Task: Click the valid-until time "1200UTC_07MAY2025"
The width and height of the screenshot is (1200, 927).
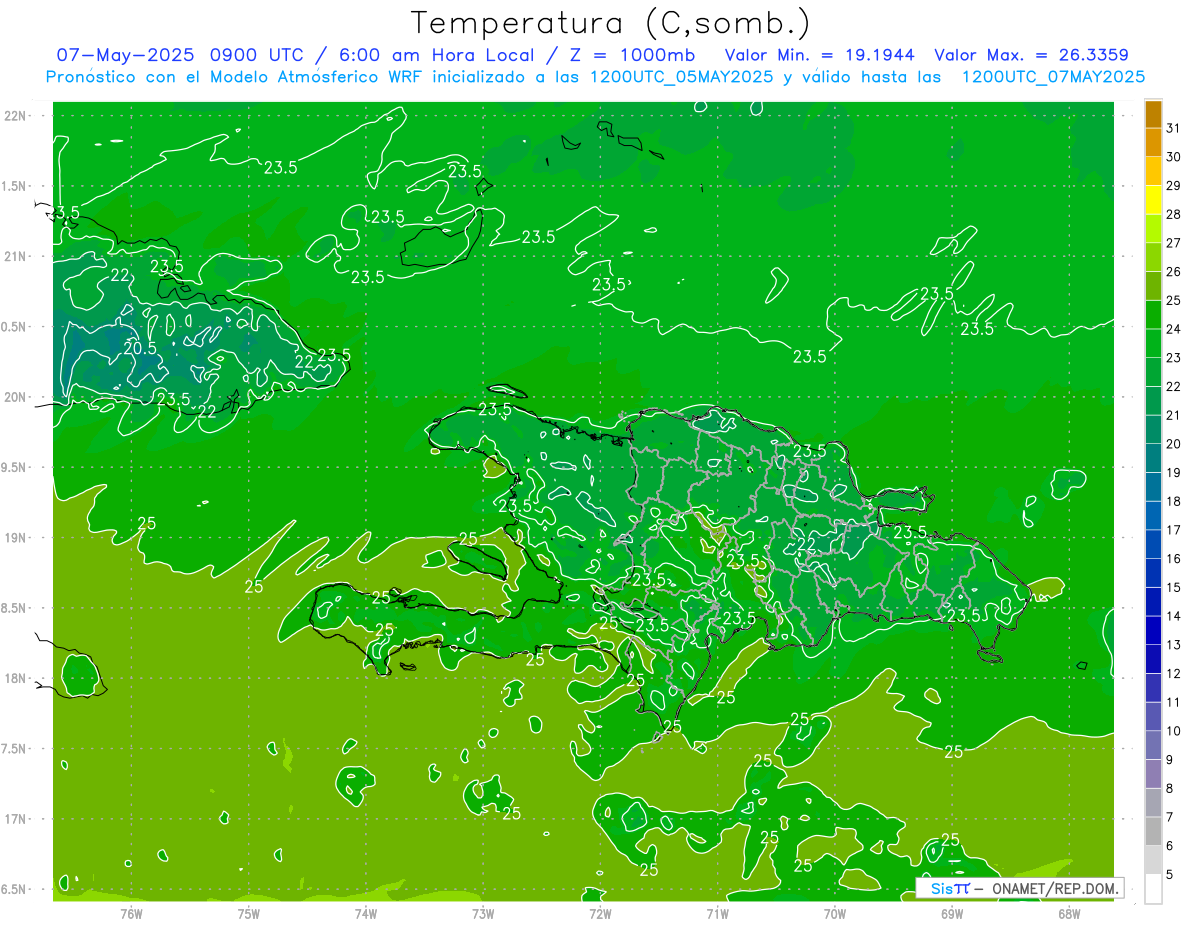Action: click(x=1053, y=76)
